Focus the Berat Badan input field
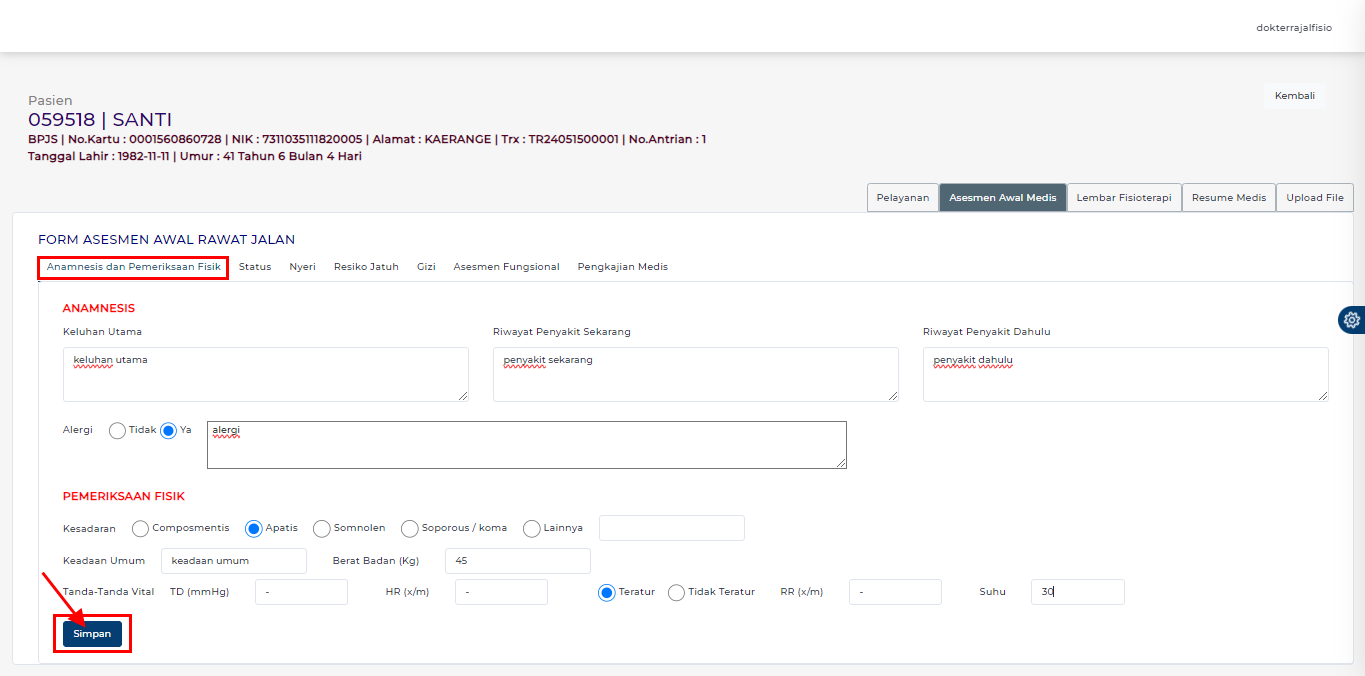1365x676 pixels. 517,561
